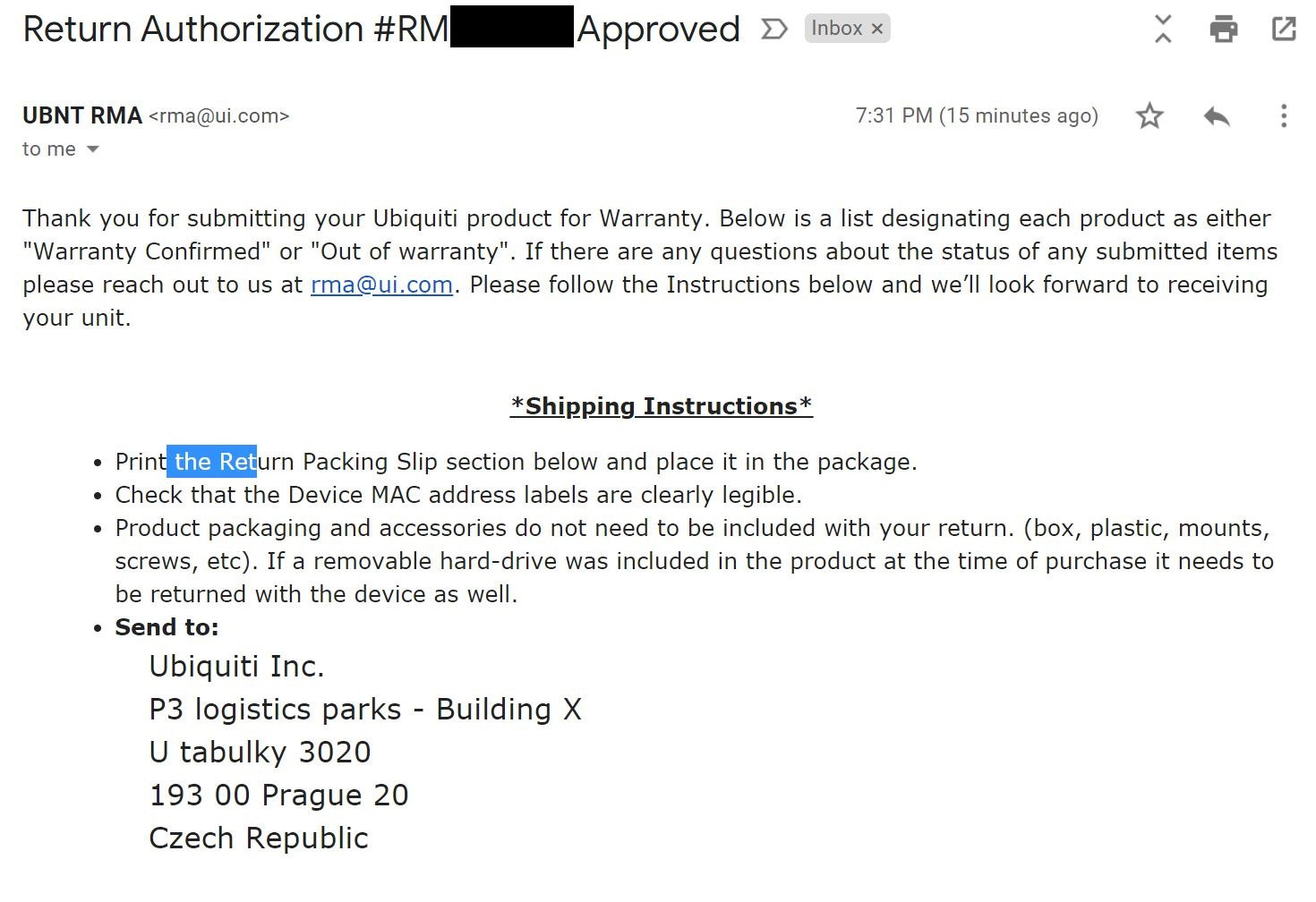
Task: Expand the "to me" recipient details arrow
Action: (92, 149)
